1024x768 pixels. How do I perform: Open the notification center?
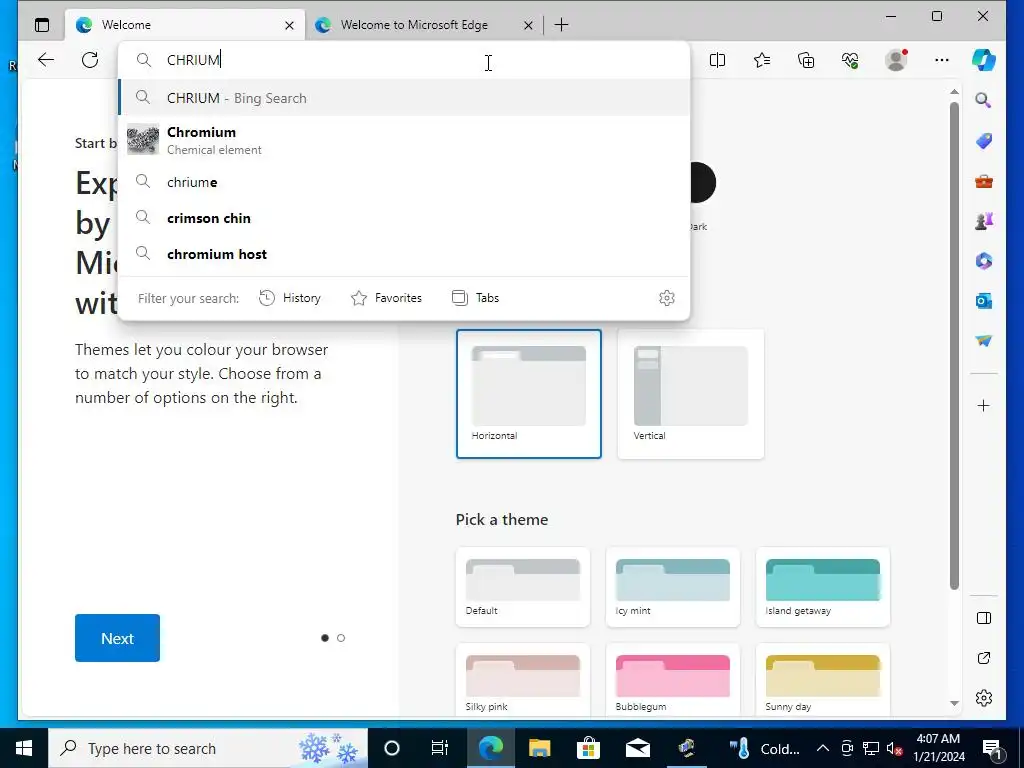click(992, 748)
